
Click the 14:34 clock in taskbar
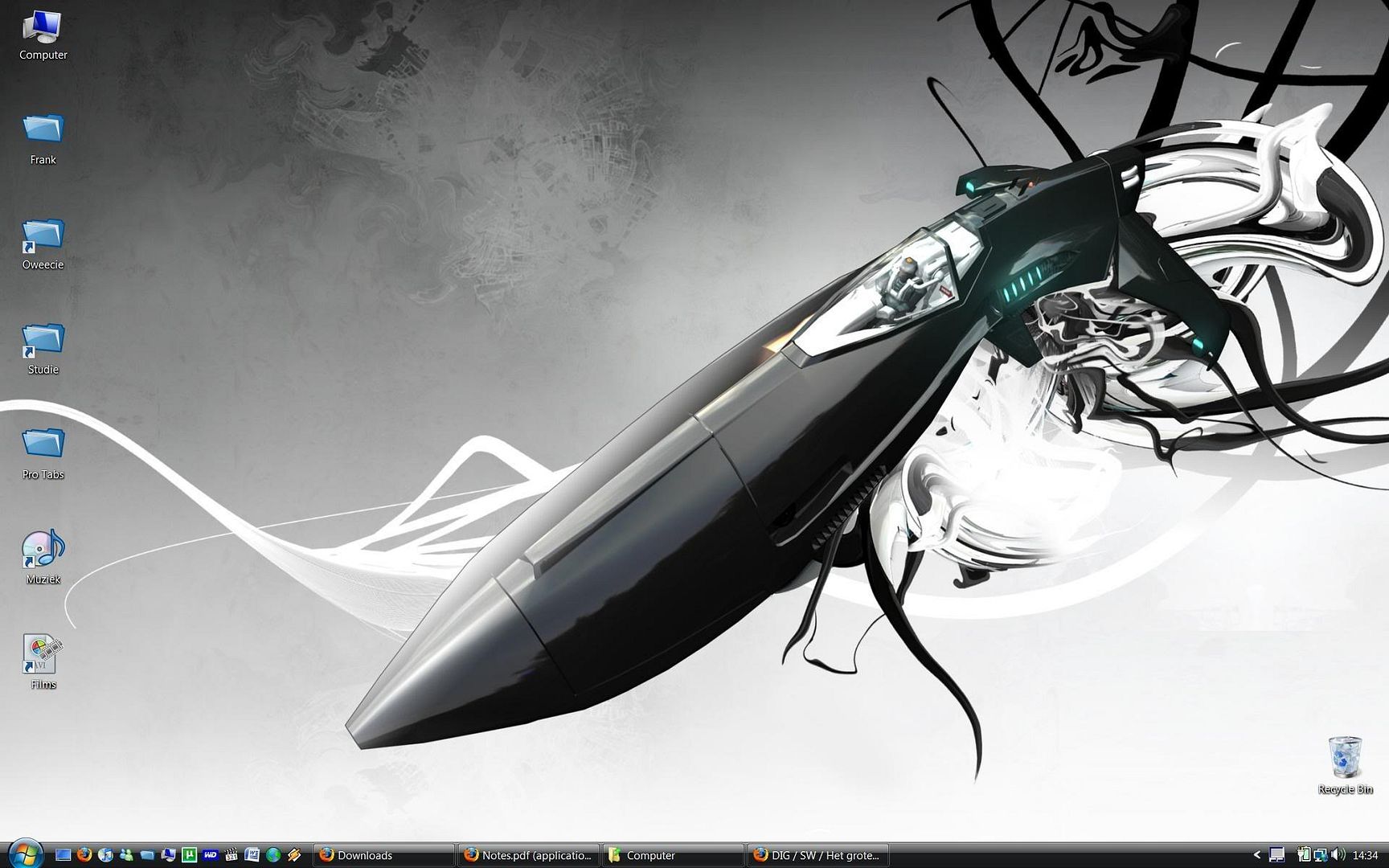pos(1365,855)
